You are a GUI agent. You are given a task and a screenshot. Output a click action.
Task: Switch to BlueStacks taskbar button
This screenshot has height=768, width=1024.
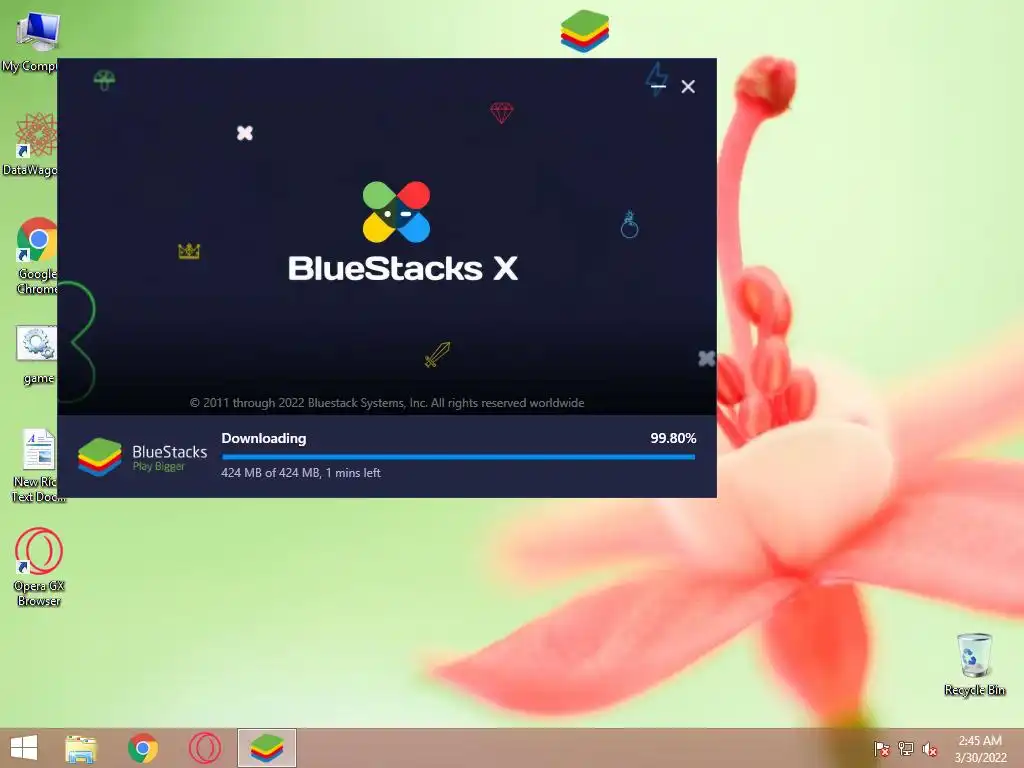[266, 748]
